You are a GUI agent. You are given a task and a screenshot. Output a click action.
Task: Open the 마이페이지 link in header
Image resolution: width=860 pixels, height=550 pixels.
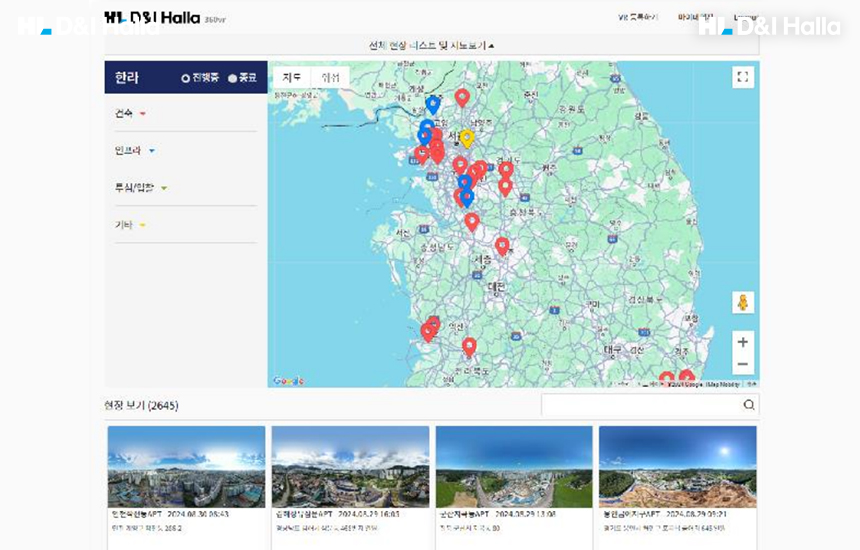point(695,17)
